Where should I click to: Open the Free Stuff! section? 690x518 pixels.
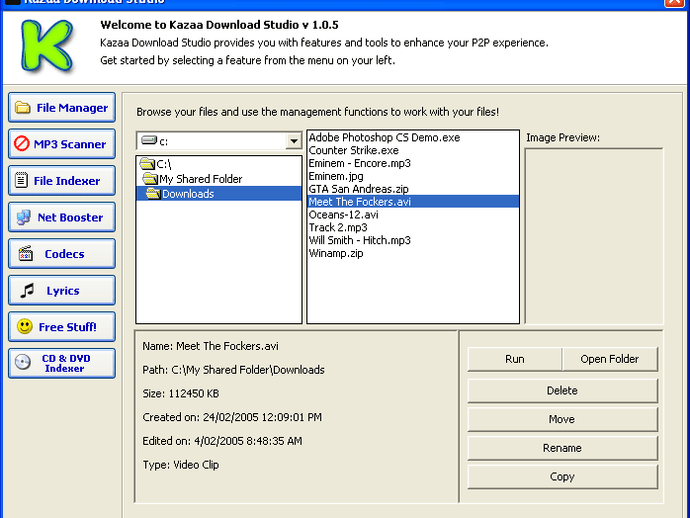(62, 327)
